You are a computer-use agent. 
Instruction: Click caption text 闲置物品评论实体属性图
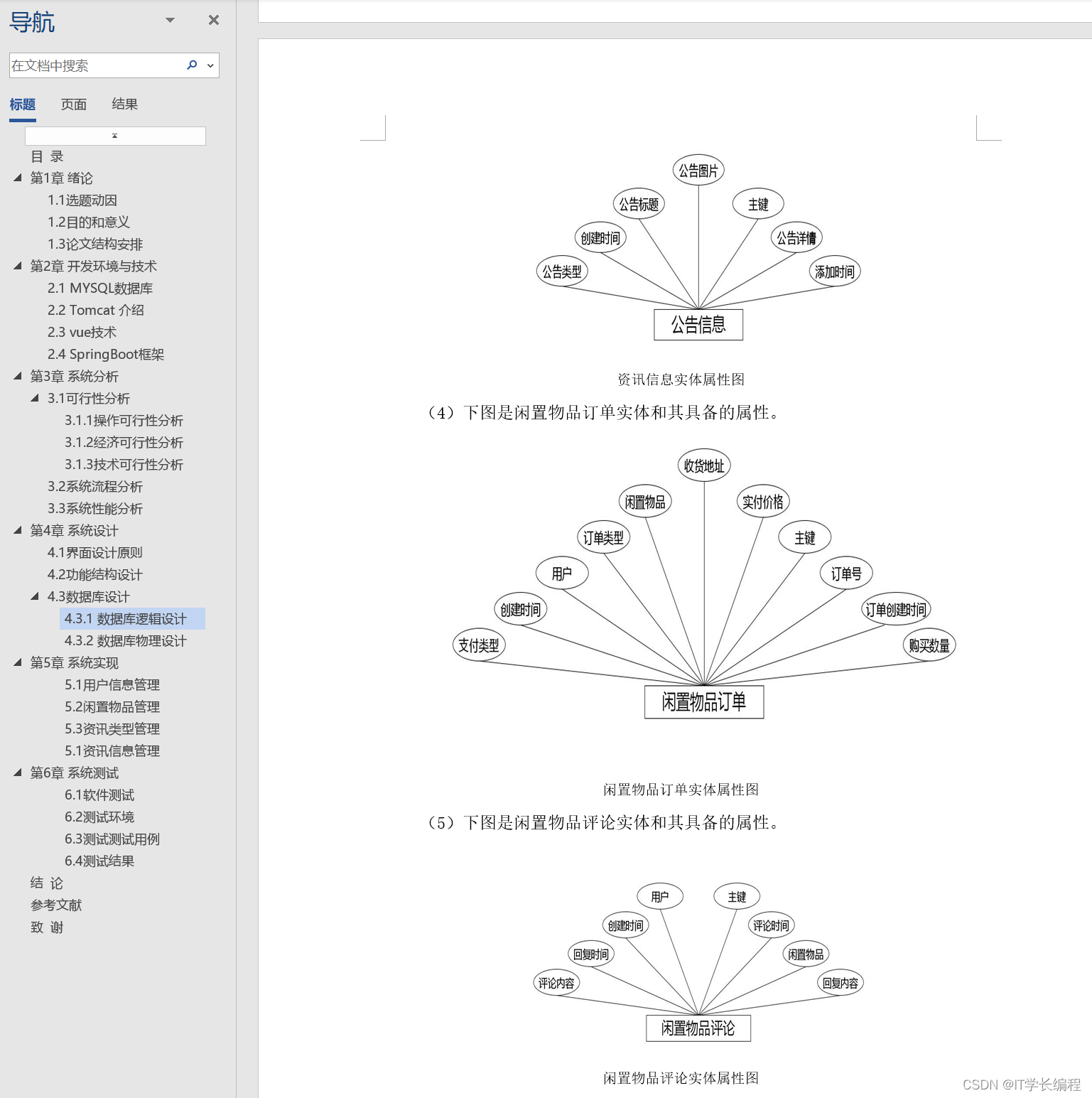(x=681, y=1078)
